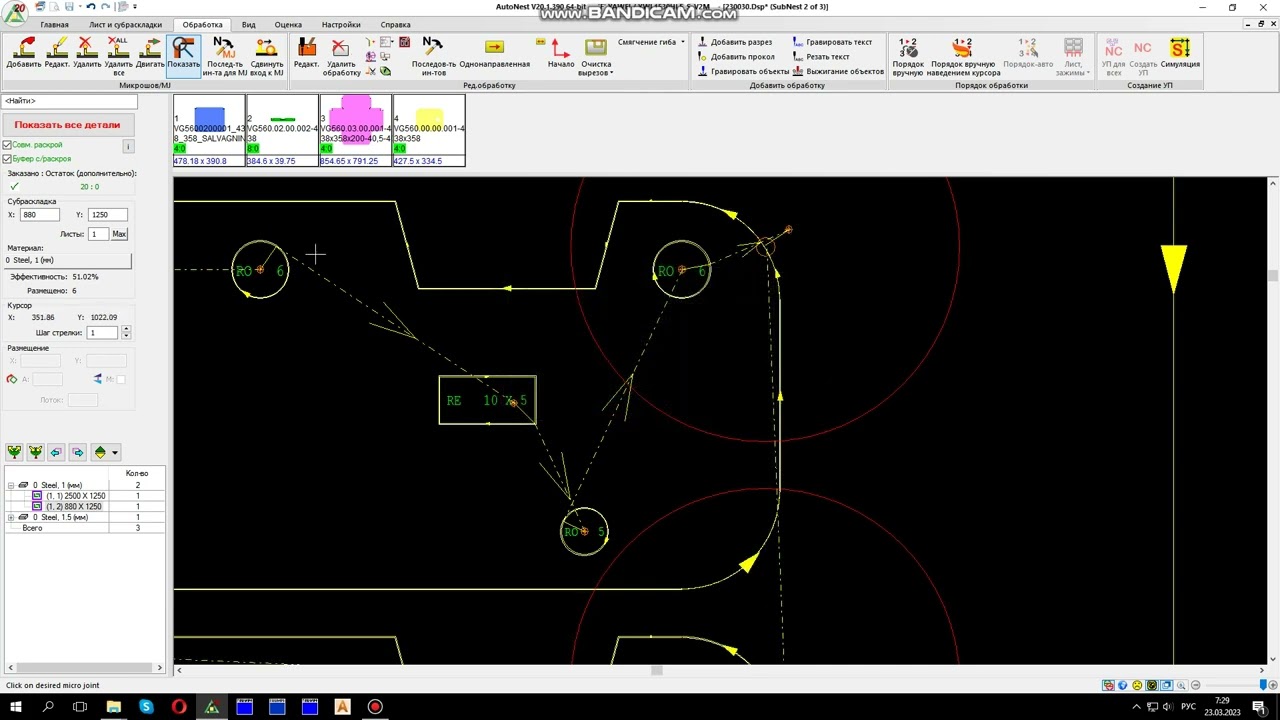Screen dimensions: 1280x720
Task: Open the Справка tab
Action: point(395,24)
